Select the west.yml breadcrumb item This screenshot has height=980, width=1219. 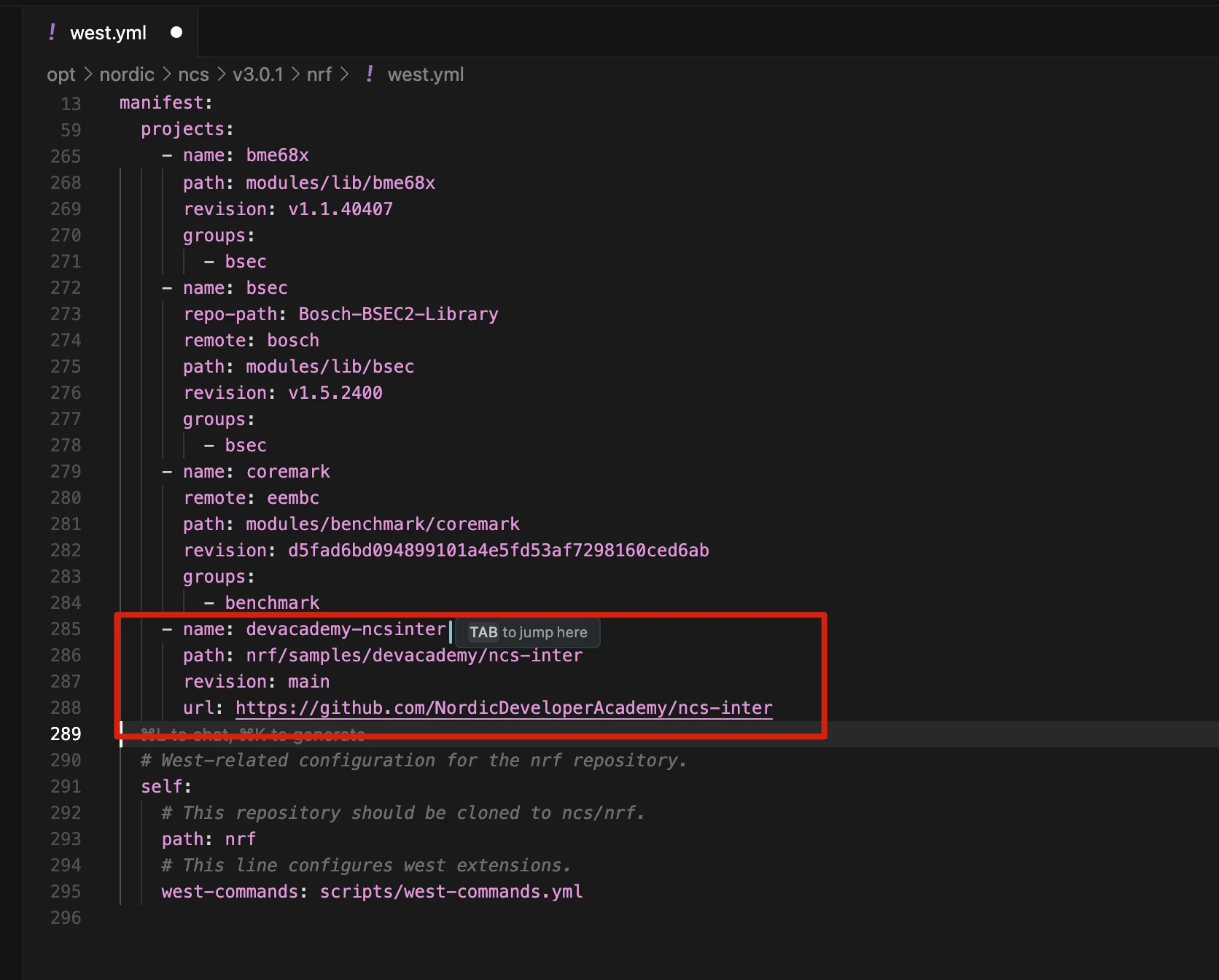click(x=425, y=74)
